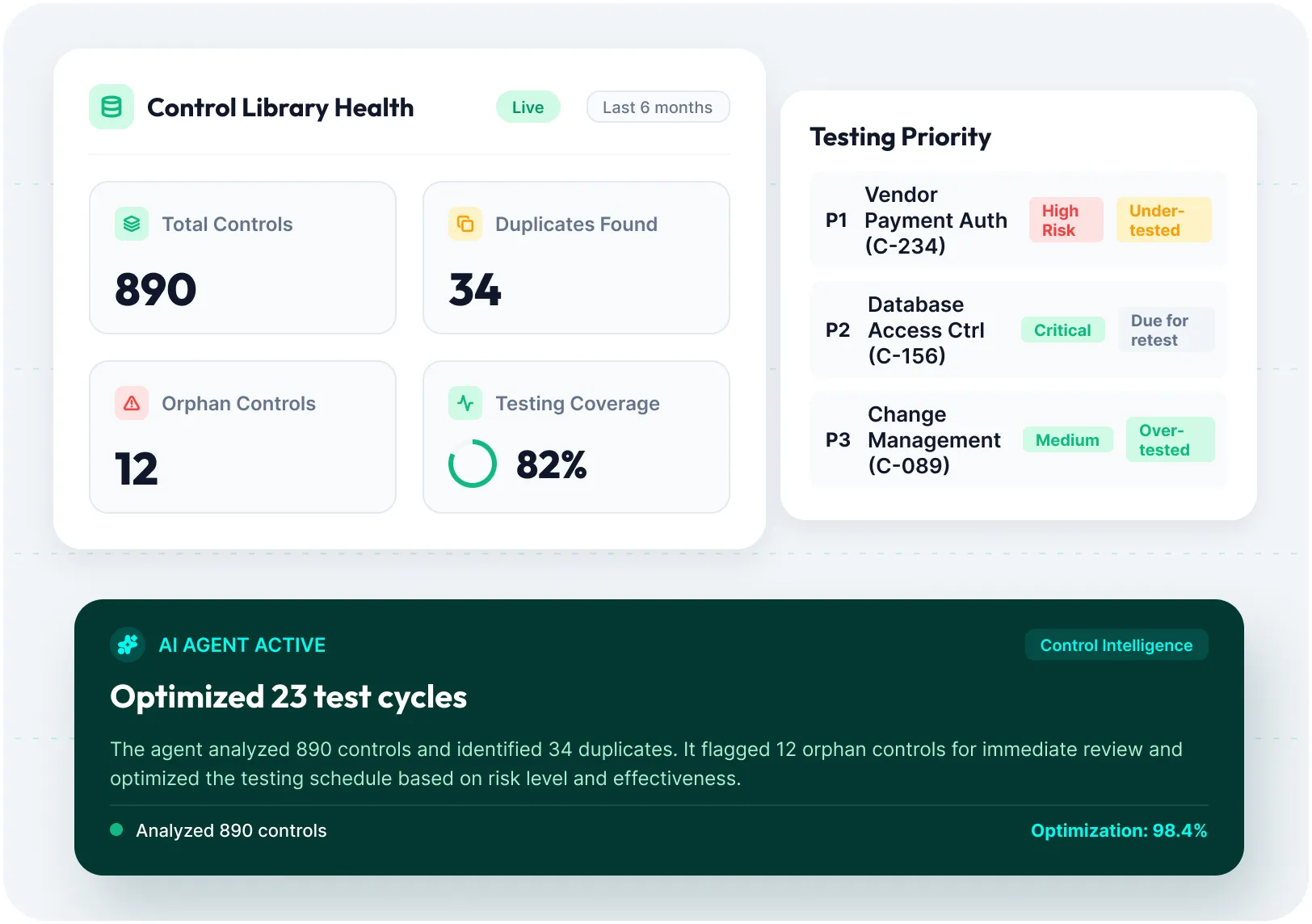Open the Vendor Payment Auth (C-234) row
This screenshot has height=924, width=1312.
(1018, 220)
